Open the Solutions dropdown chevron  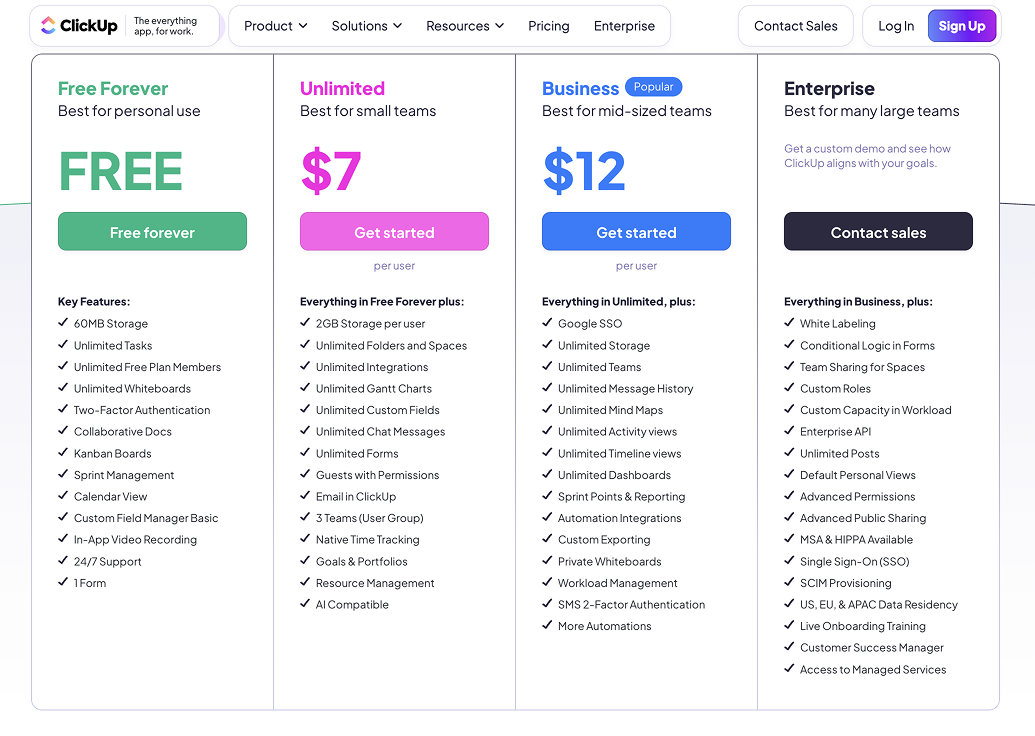[x=397, y=26]
